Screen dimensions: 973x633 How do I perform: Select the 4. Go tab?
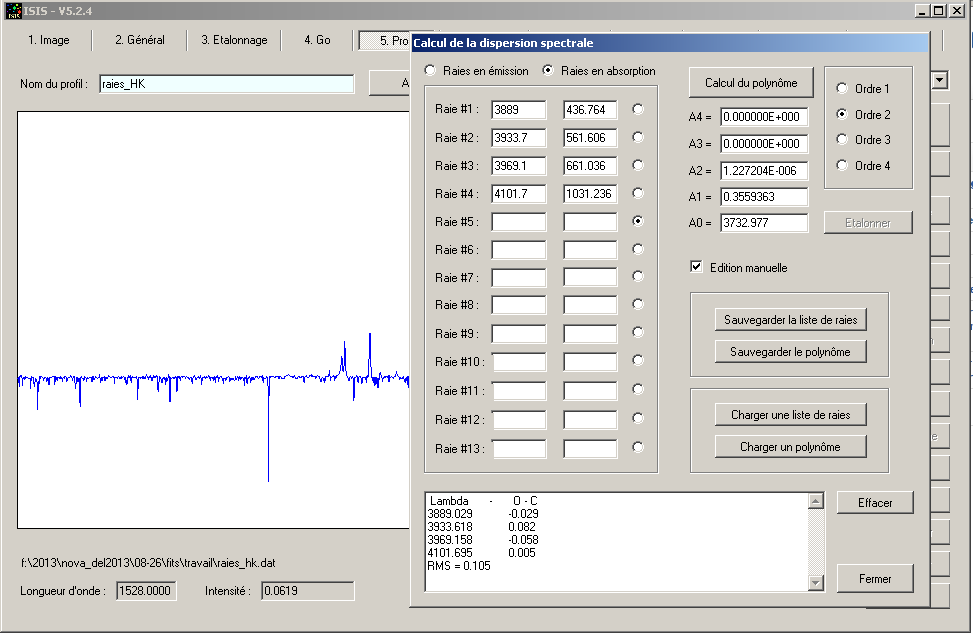320,40
